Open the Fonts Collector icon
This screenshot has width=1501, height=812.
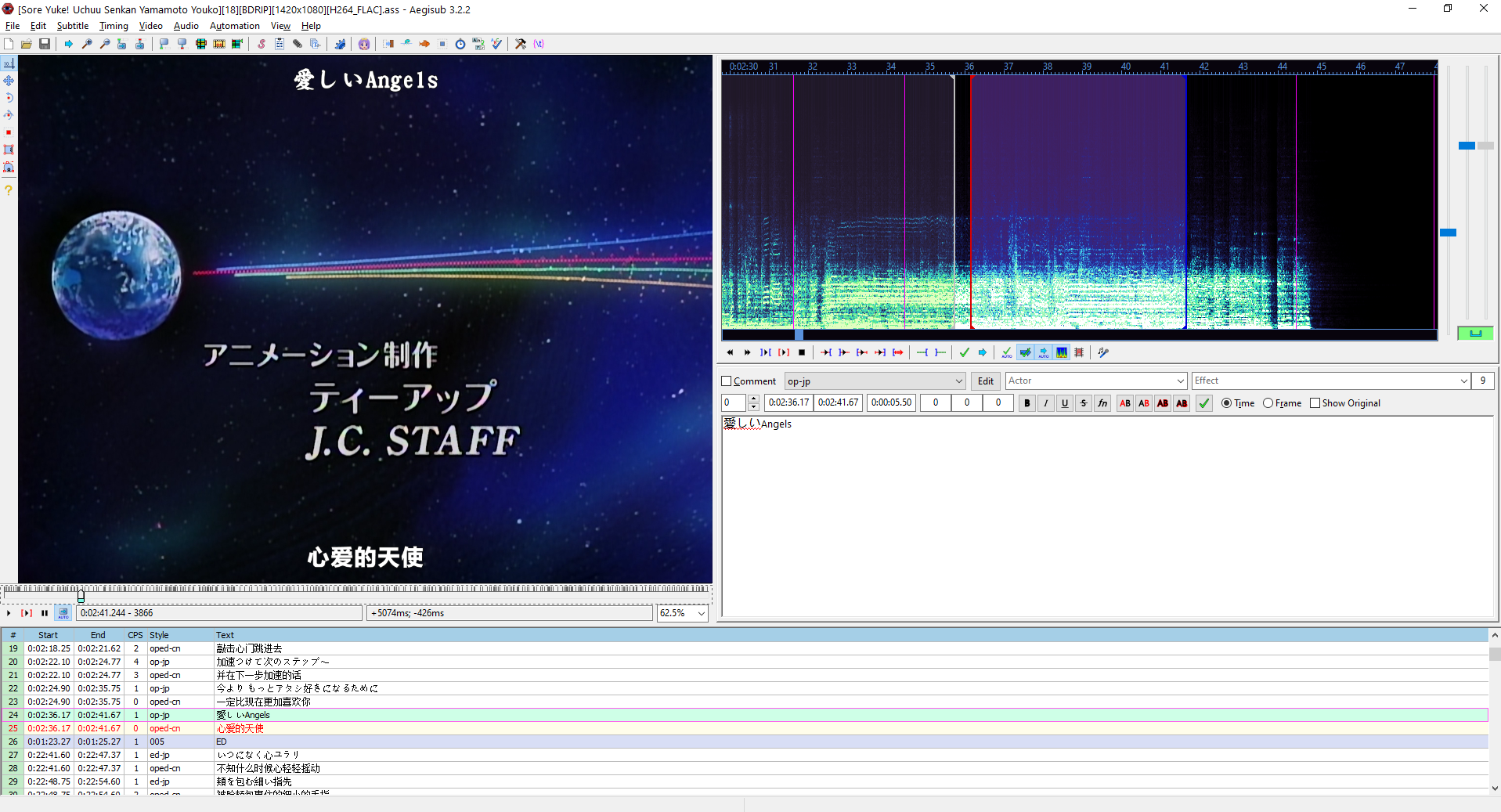pos(316,44)
